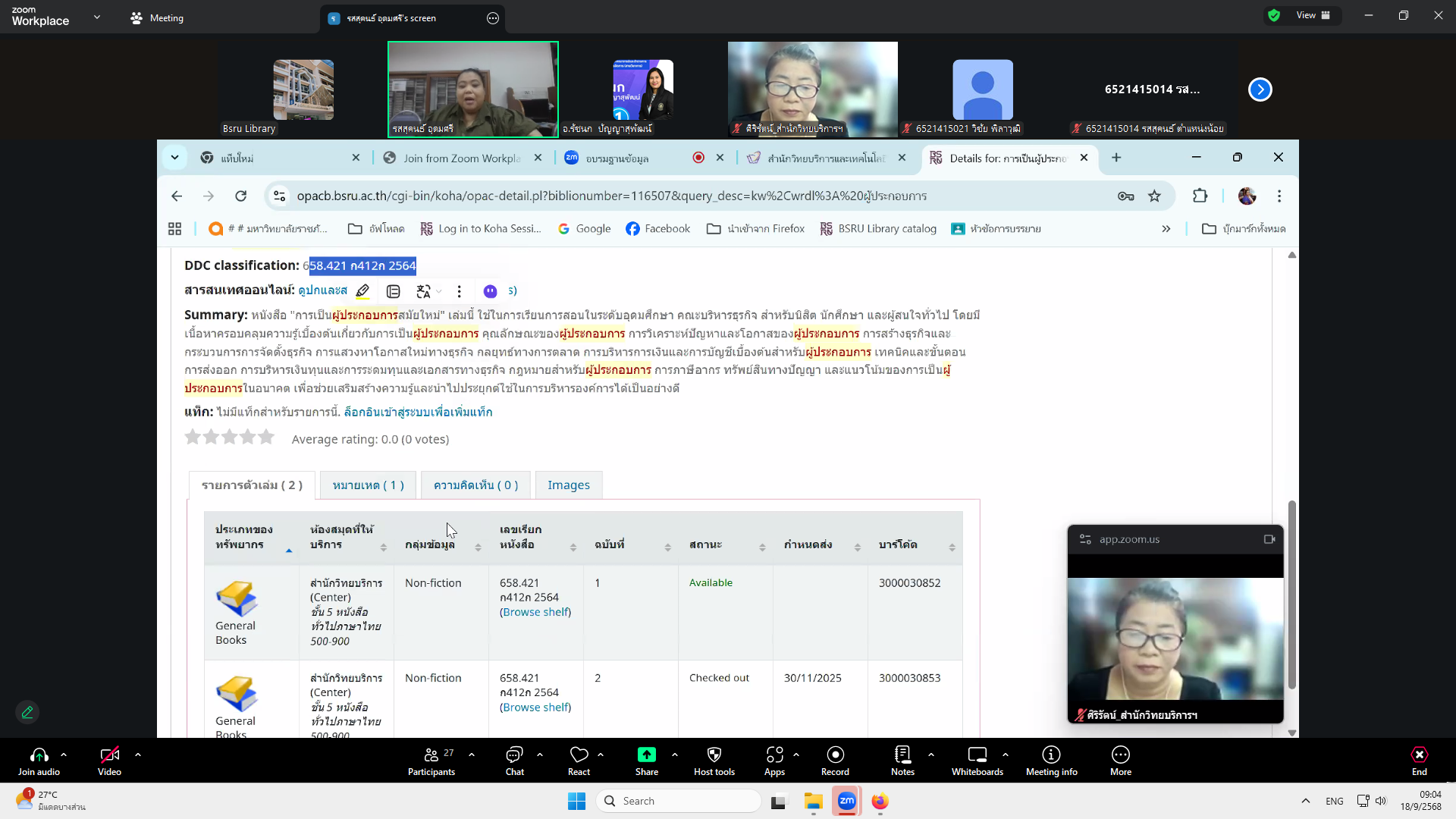Reload the Koha catalog page
The width and height of the screenshot is (1456, 819).
pos(241,196)
